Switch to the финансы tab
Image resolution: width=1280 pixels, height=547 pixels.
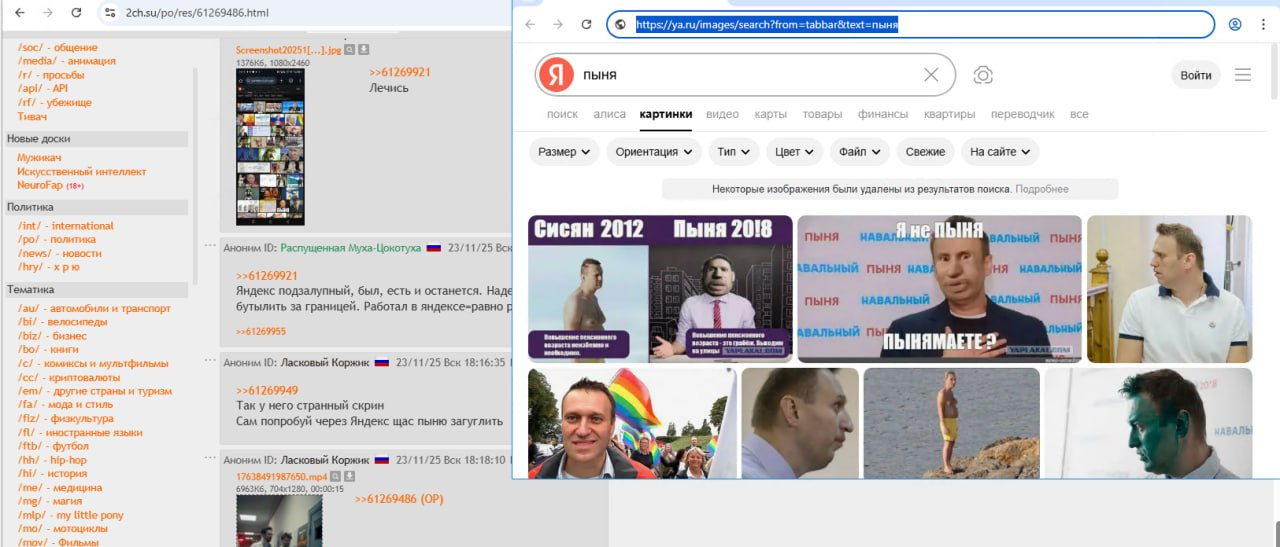coord(883,114)
